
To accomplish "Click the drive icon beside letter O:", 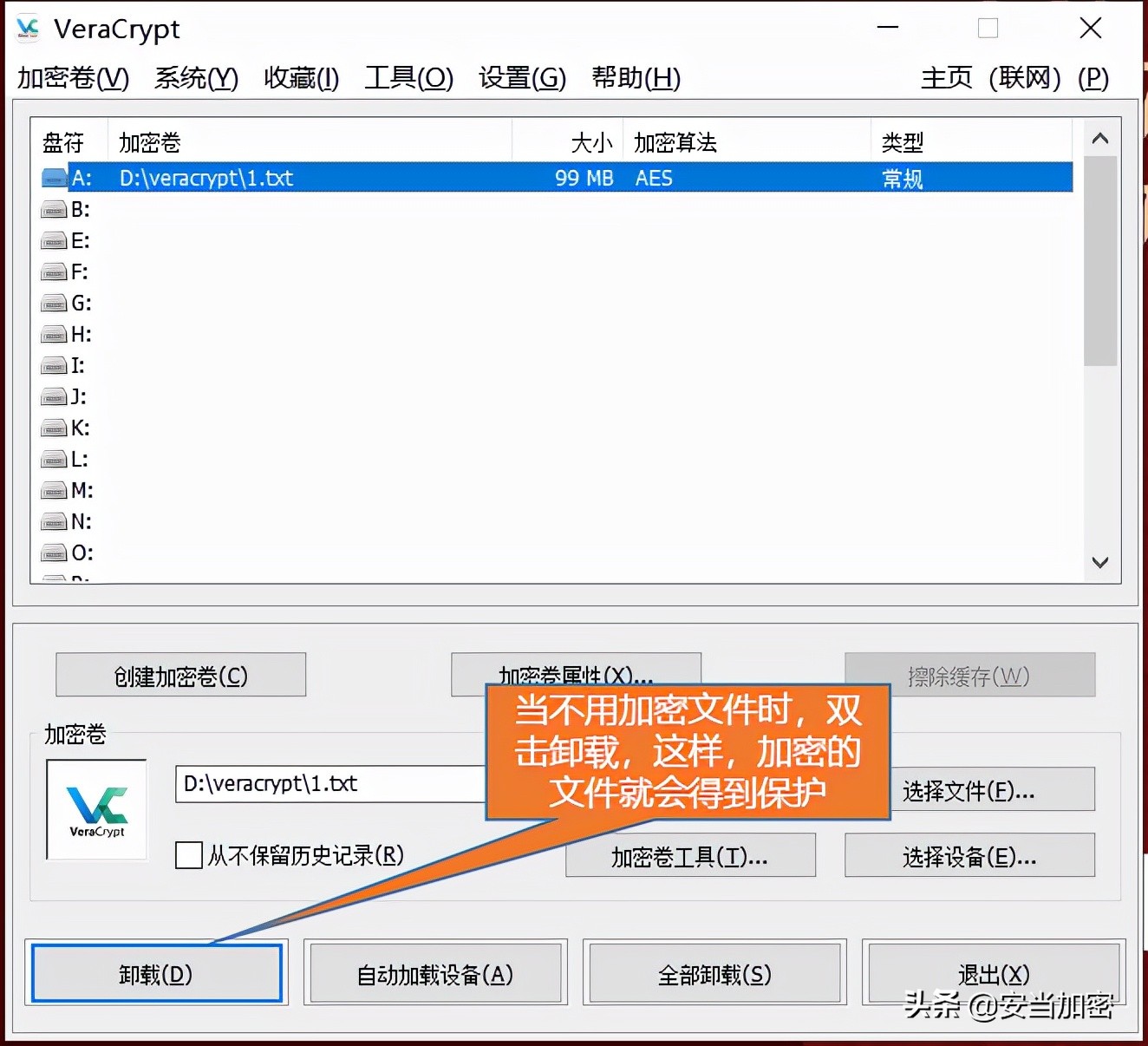I will pos(53,552).
